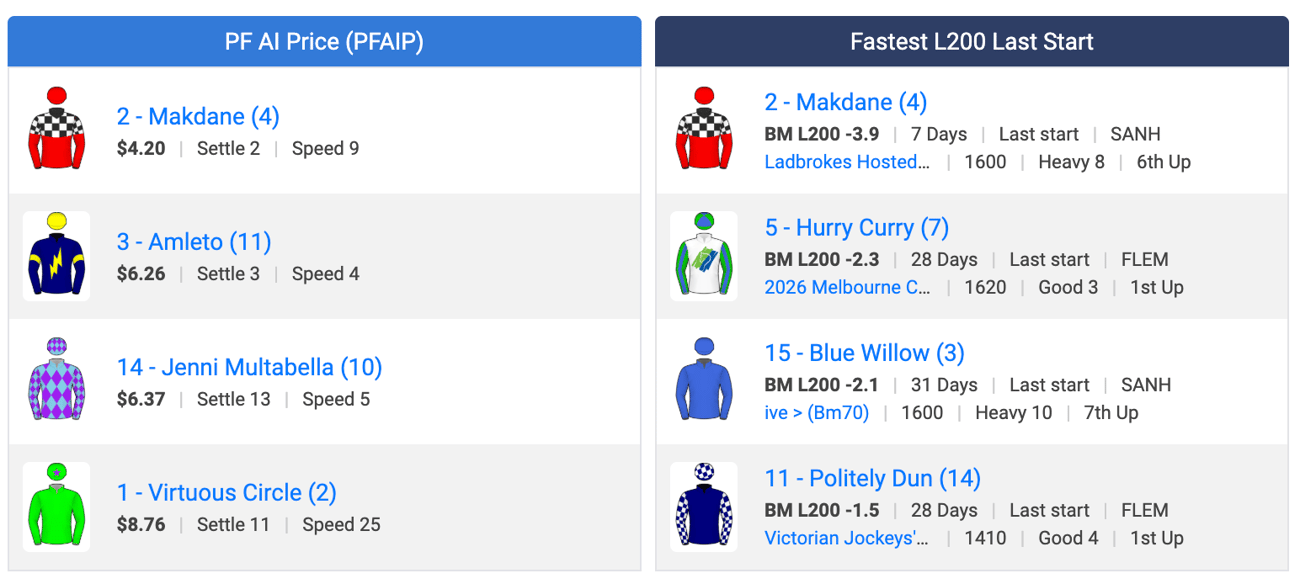The width and height of the screenshot is (1300, 584).
Task: Open 5 - Hurry Curry (7) runner link
Action: (857, 228)
